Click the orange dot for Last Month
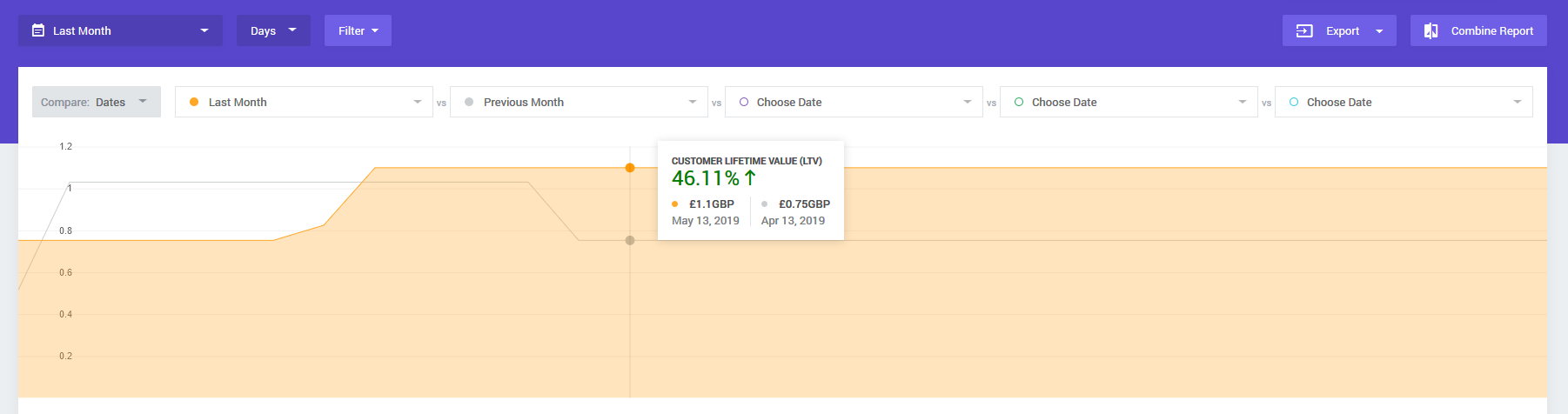 pos(194,102)
